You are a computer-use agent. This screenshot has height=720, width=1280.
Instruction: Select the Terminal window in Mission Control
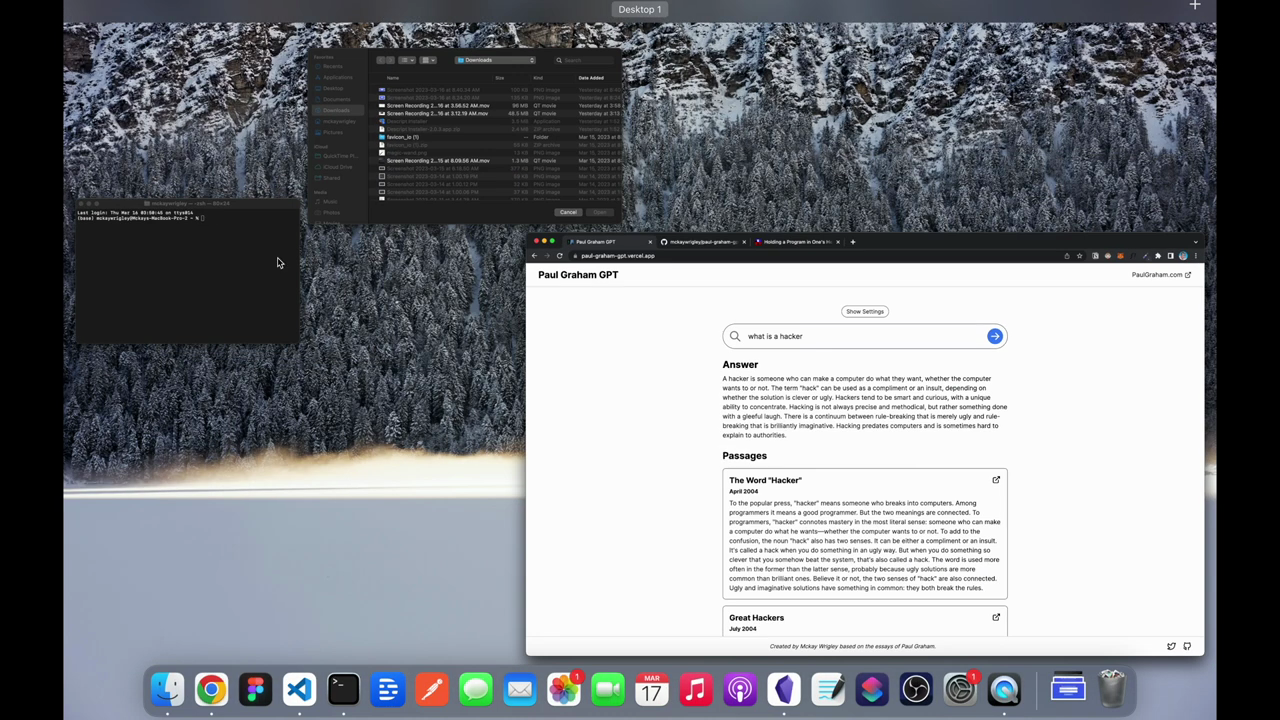(x=187, y=272)
